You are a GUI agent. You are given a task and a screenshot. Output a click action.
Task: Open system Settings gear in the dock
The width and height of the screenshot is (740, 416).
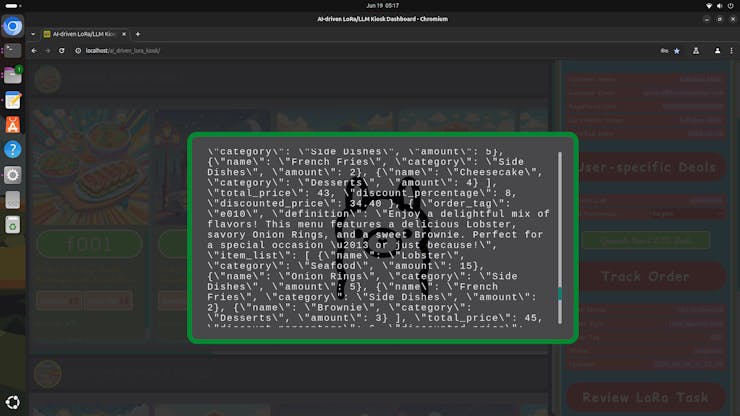13,175
